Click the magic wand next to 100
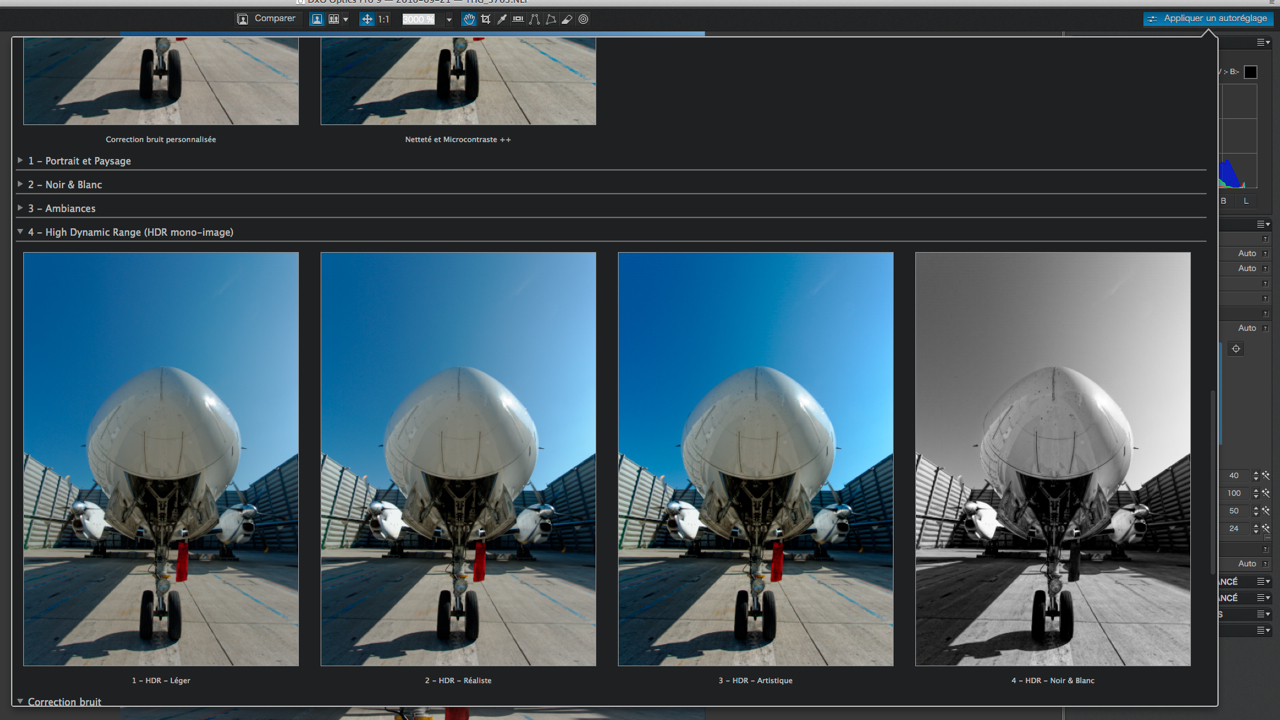1280x720 pixels. coord(1265,493)
